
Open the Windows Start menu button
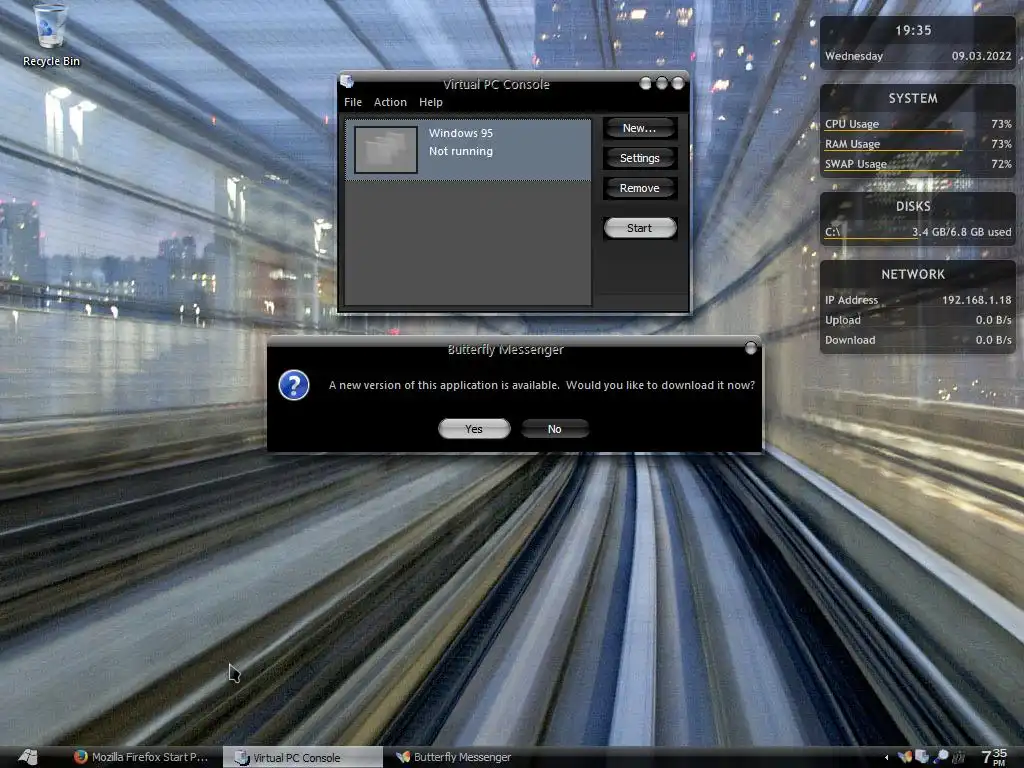pyautogui.click(x=28, y=757)
